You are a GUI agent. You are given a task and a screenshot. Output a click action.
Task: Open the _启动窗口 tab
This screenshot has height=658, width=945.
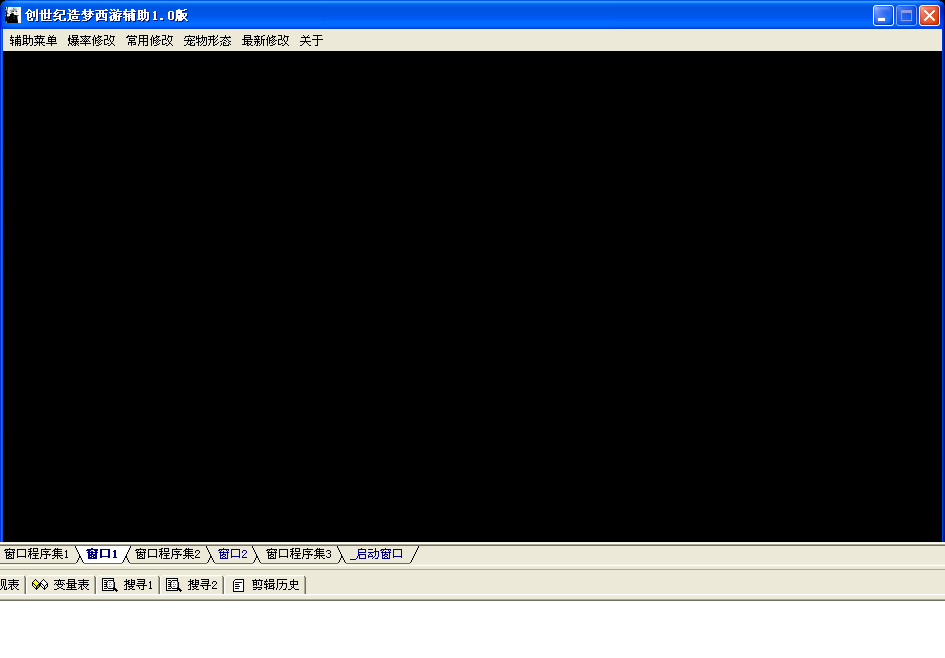click(377, 554)
